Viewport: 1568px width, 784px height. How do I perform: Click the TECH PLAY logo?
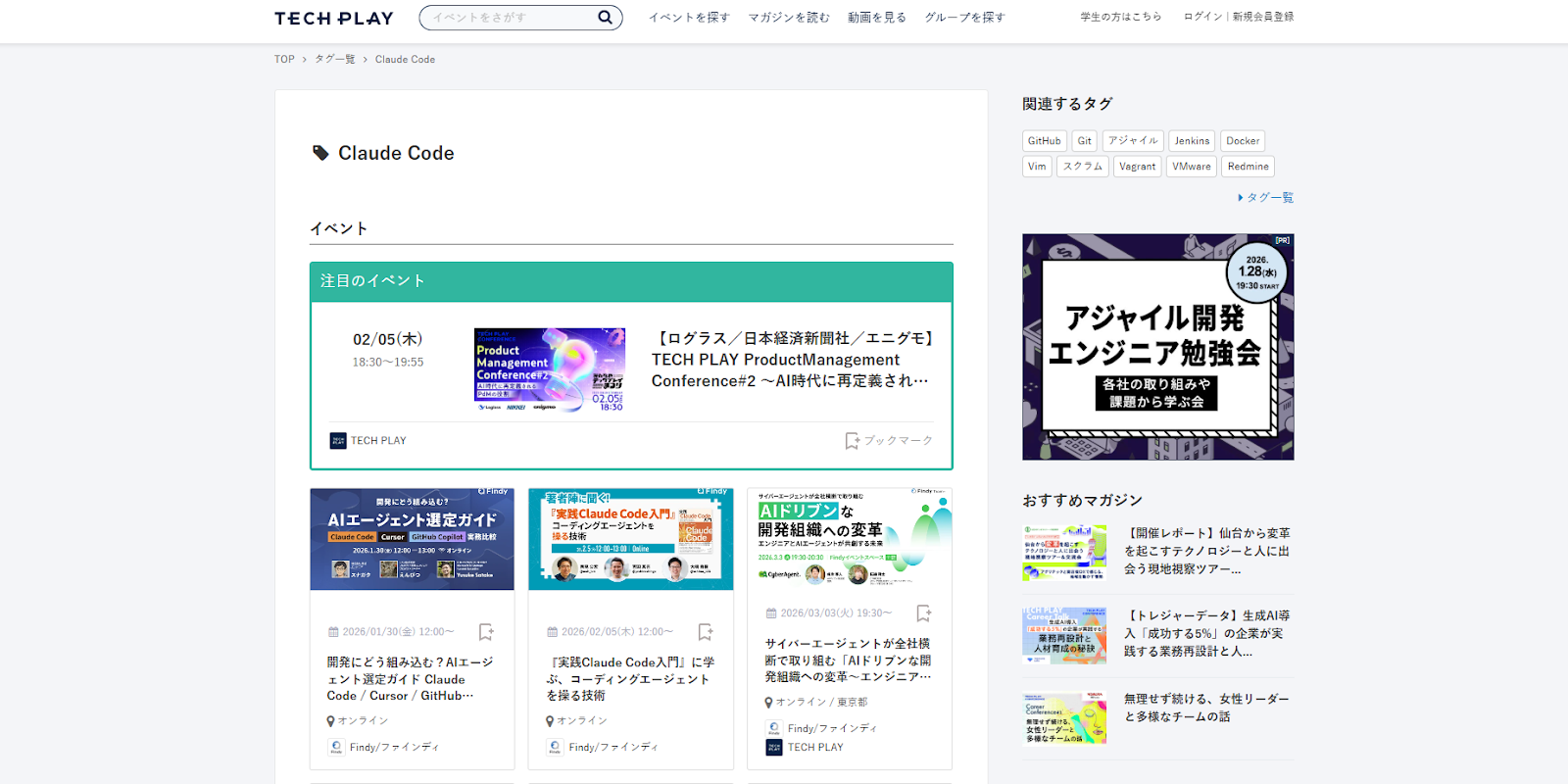333,18
